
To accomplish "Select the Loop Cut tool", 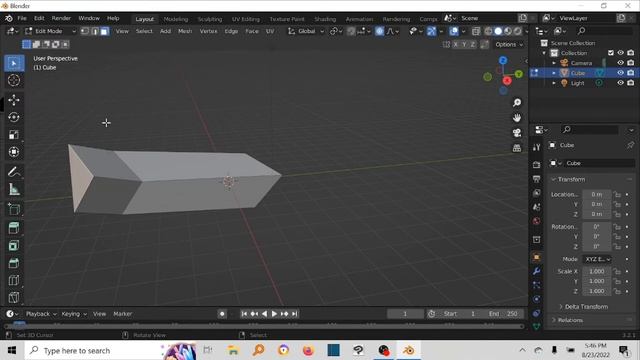I will (14, 280).
